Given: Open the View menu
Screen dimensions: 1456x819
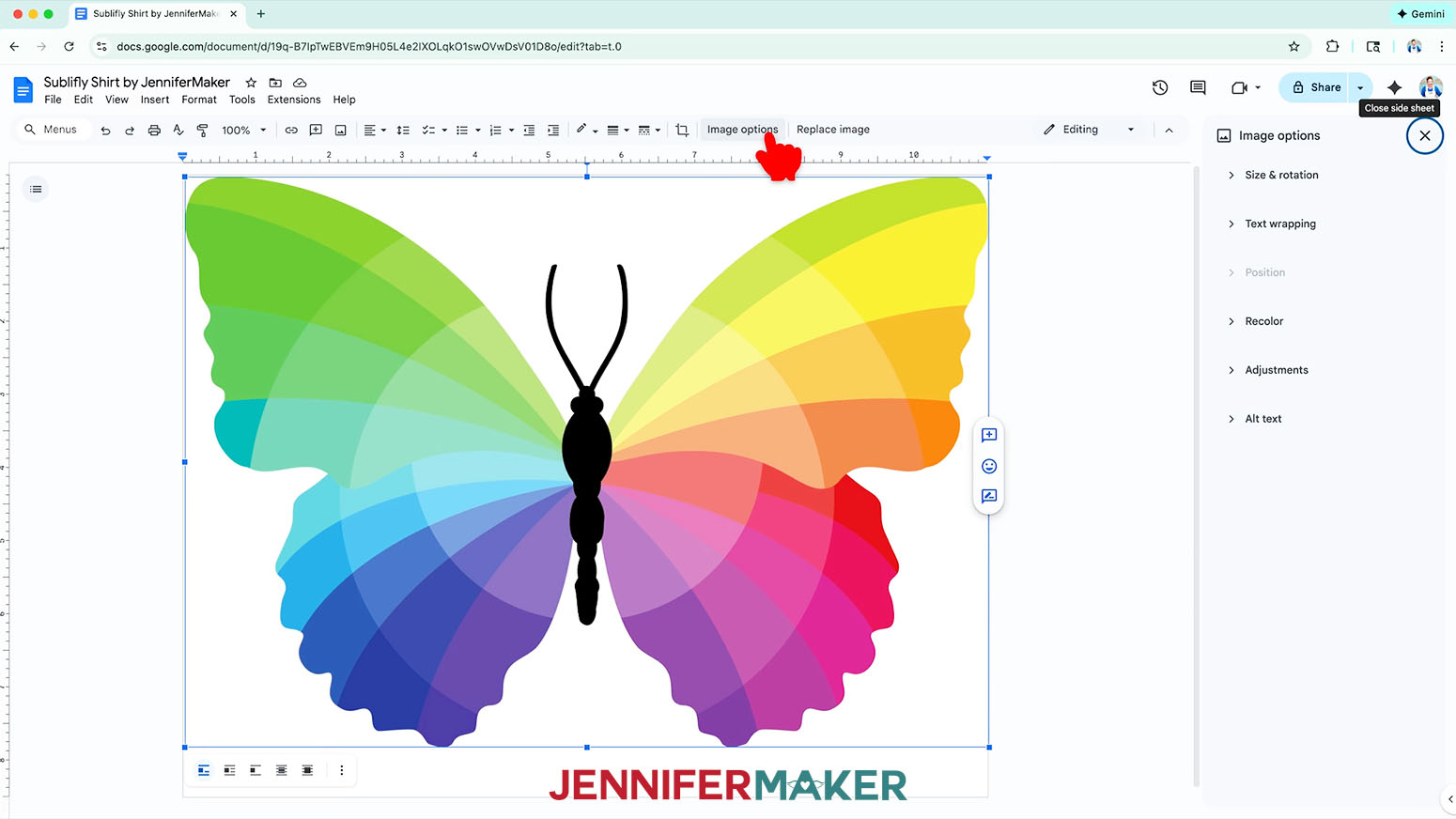Looking at the screenshot, I should pyautogui.click(x=116, y=100).
